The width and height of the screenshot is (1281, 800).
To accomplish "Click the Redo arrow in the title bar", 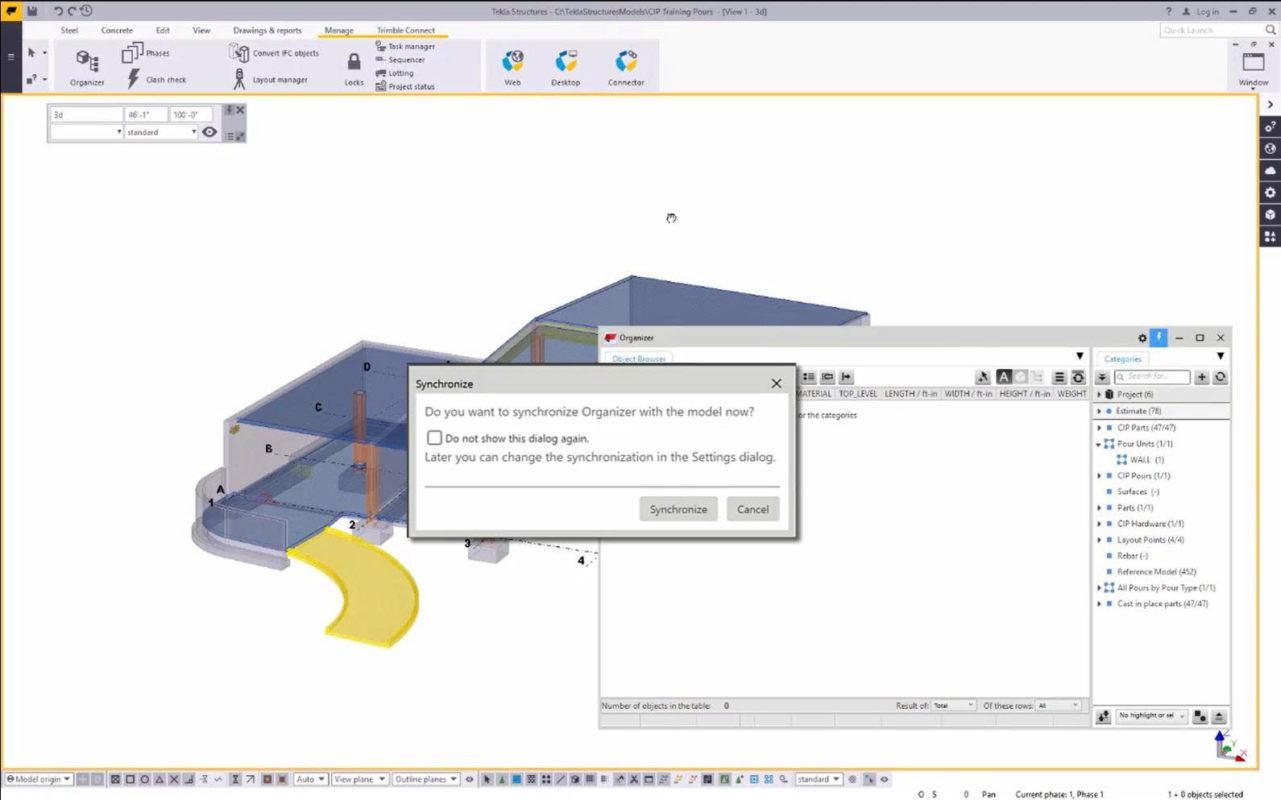I will pos(72,11).
